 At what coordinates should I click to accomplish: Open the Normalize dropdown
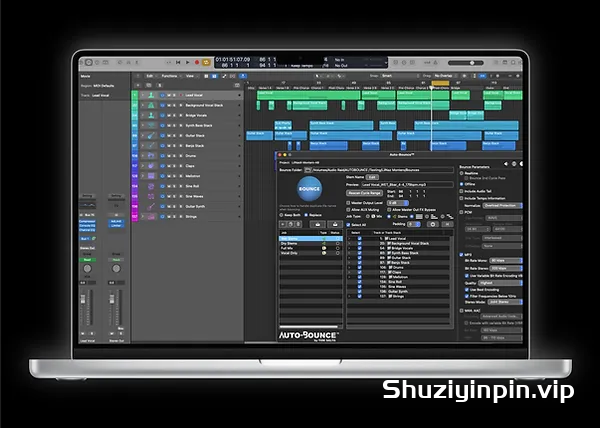coord(502,206)
